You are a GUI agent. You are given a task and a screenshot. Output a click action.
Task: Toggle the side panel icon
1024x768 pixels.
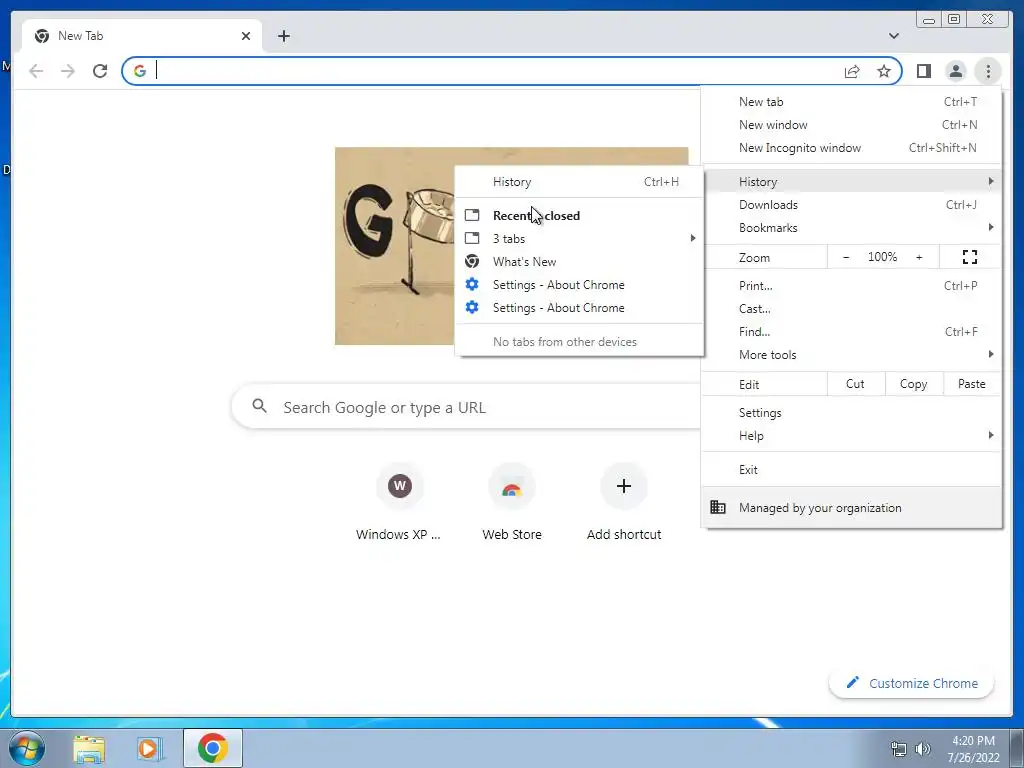(x=923, y=71)
